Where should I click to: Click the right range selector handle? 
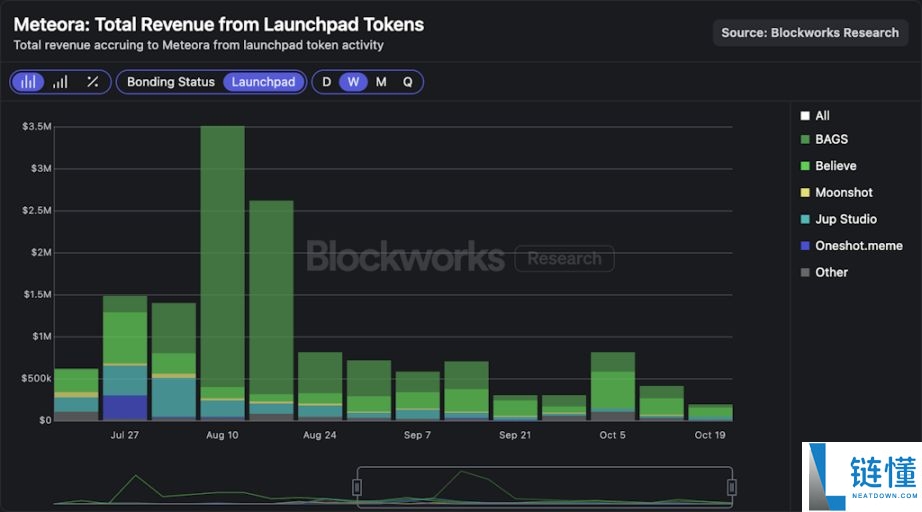pyautogui.click(x=731, y=487)
